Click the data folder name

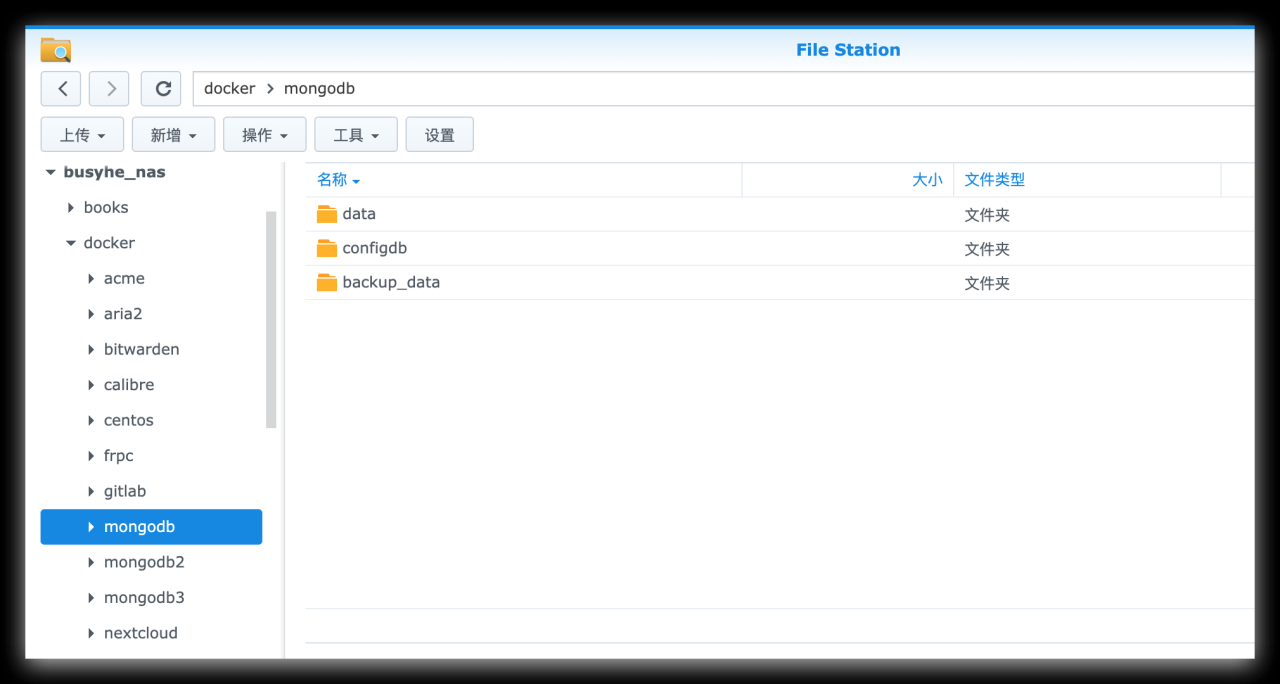coord(359,214)
